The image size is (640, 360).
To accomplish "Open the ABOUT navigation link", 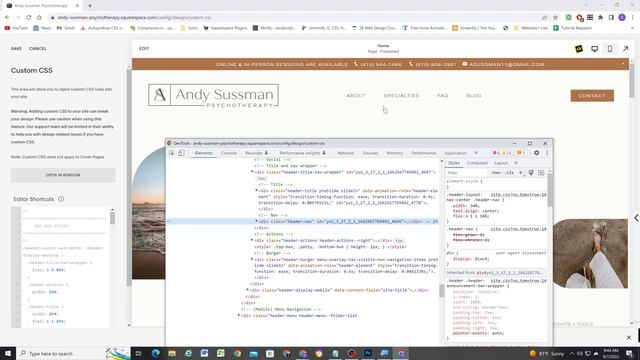I will pos(356,96).
